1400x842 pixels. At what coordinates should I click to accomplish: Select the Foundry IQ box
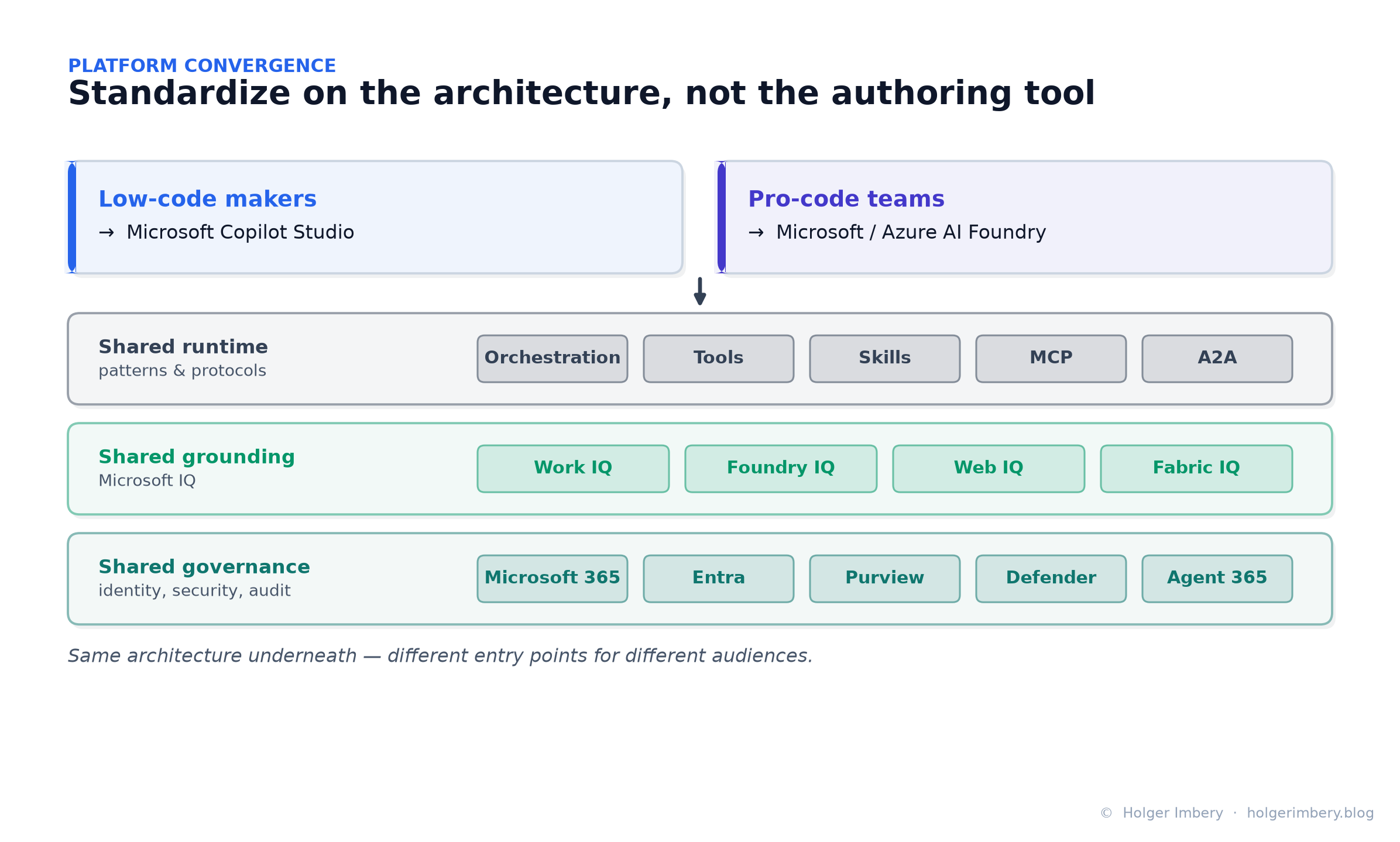pyautogui.click(x=781, y=469)
